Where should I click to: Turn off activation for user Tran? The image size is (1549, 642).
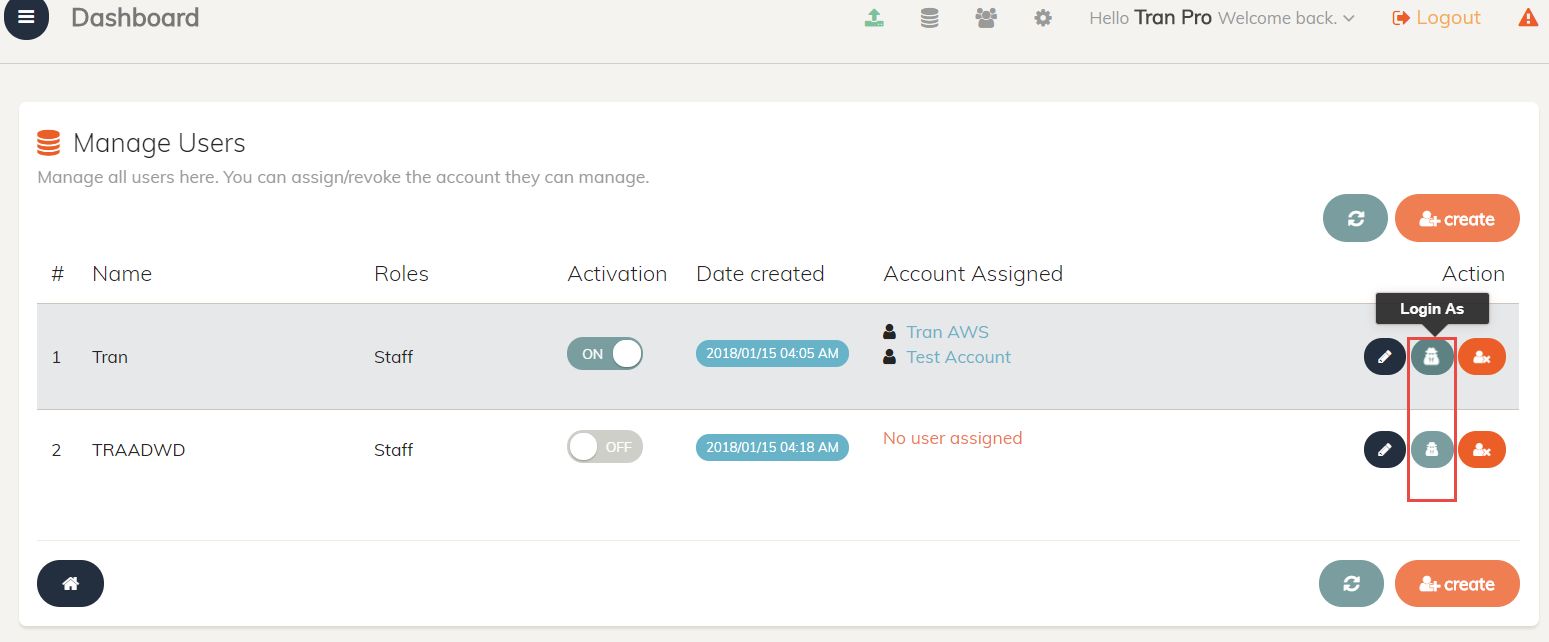(x=604, y=354)
